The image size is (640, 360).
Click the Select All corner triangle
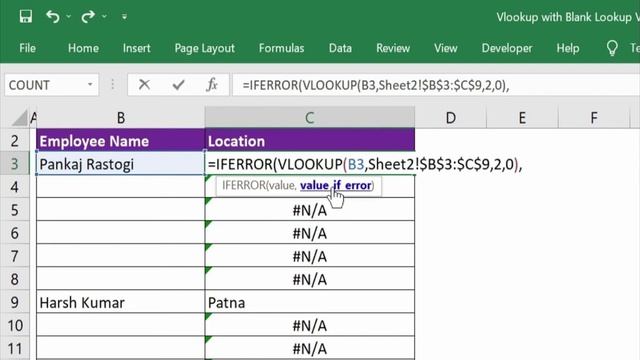coord(19,118)
